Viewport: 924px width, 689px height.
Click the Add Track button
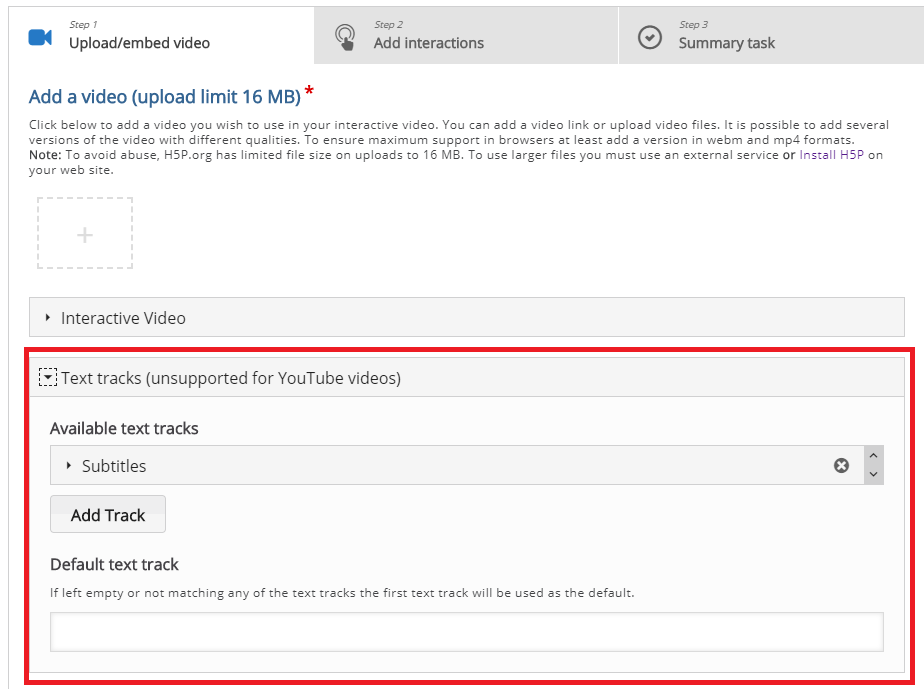click(x=108, y=515)
